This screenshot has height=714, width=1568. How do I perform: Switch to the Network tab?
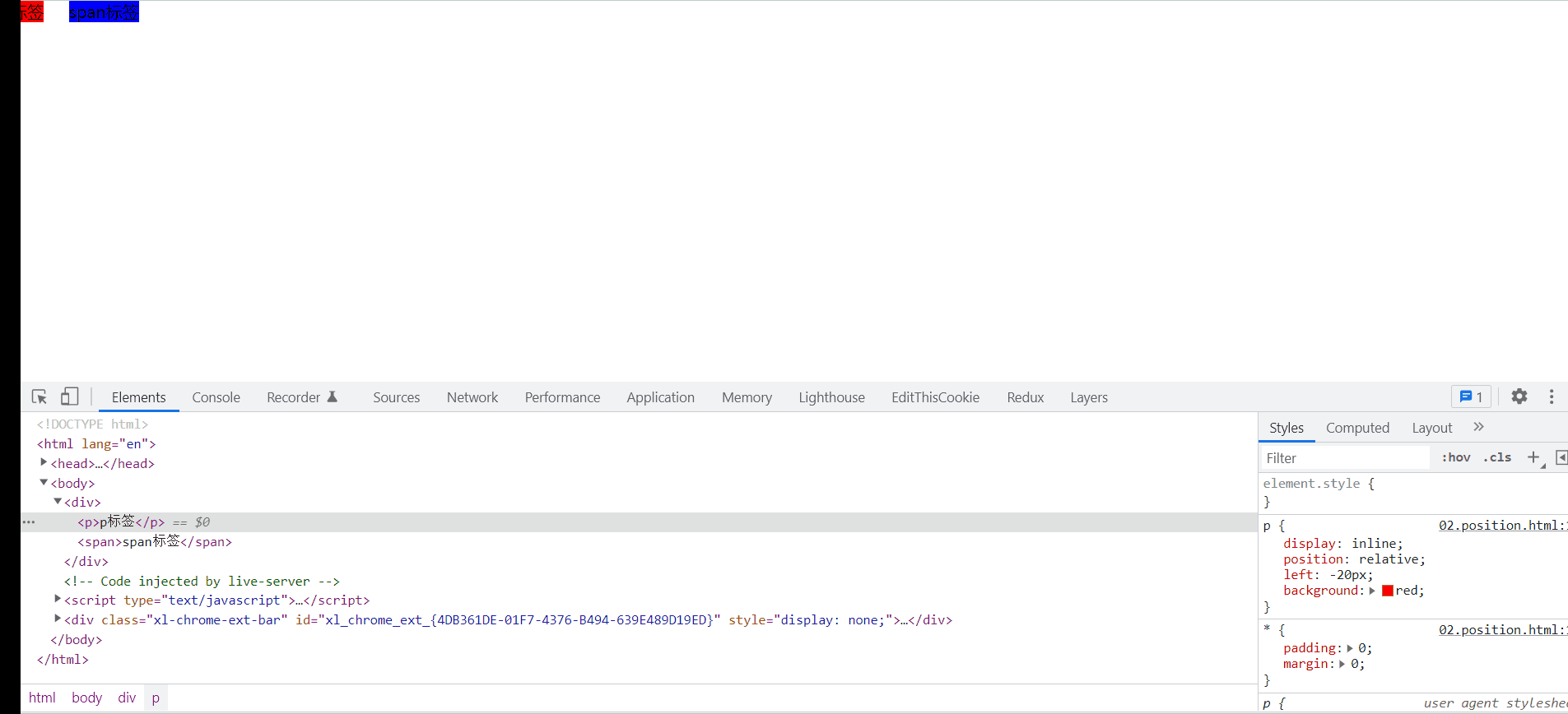click(x=472, y=397)
